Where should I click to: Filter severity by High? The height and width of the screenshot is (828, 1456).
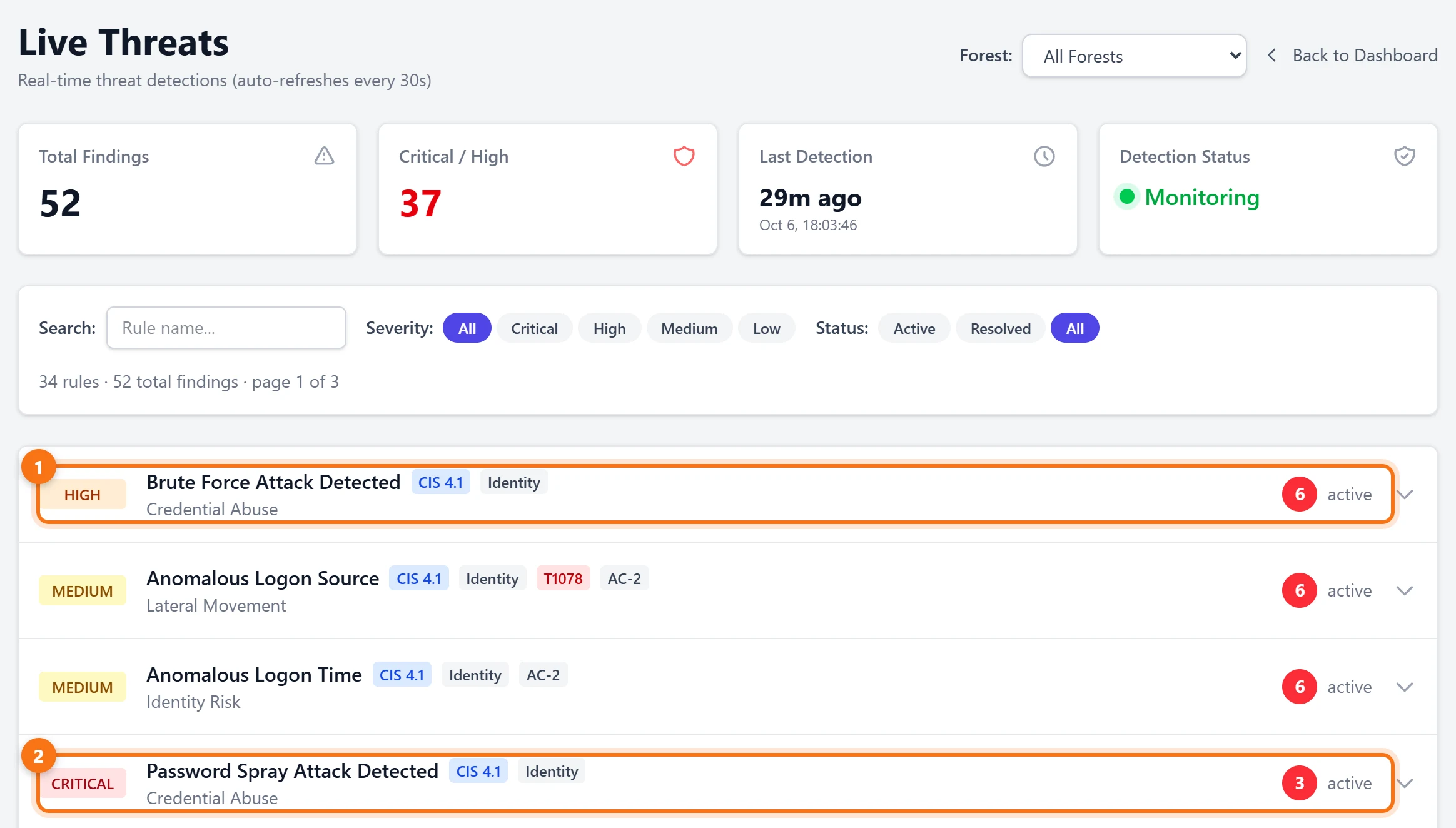(609, 328)
